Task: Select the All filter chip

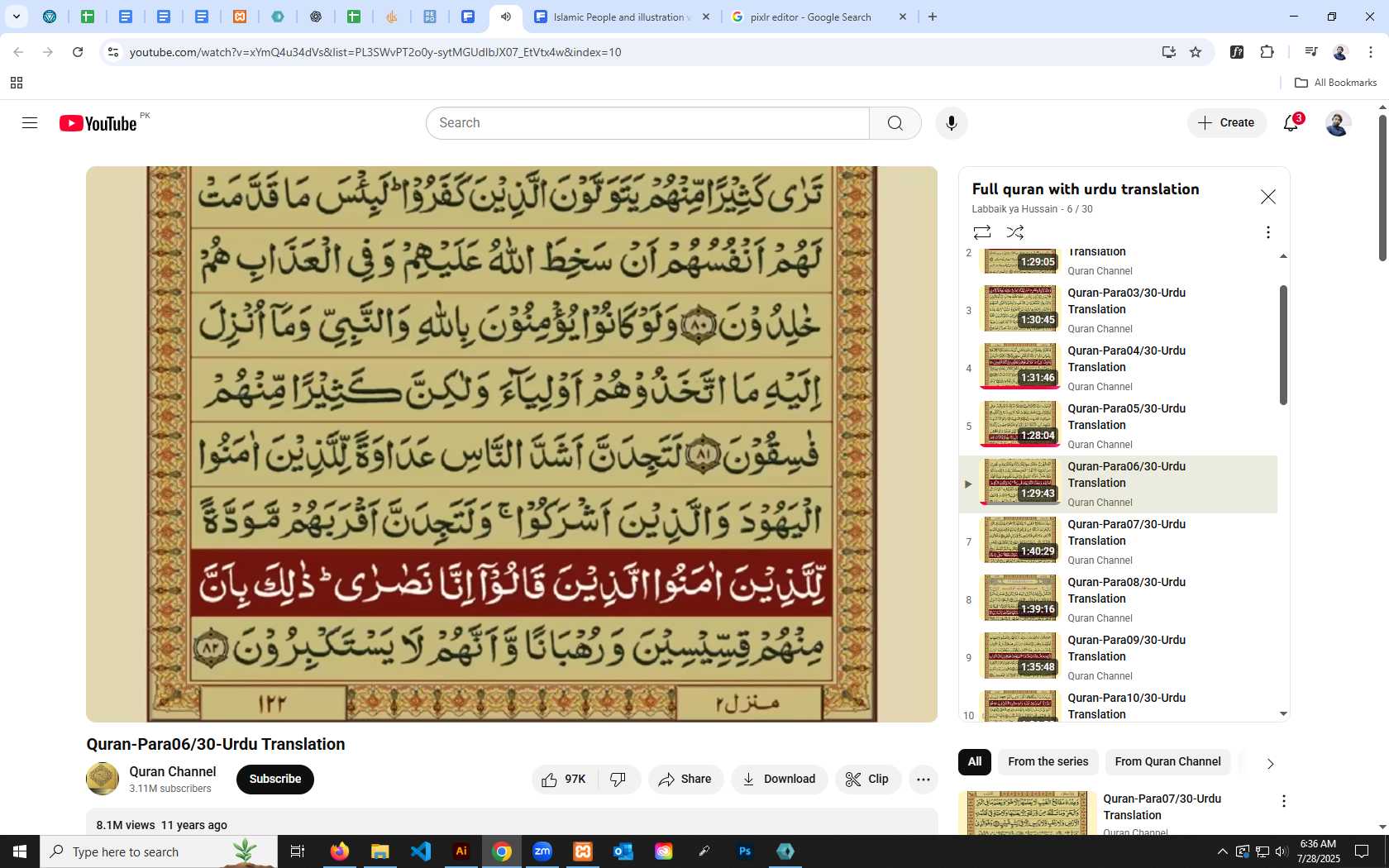Action: point(975,762)
